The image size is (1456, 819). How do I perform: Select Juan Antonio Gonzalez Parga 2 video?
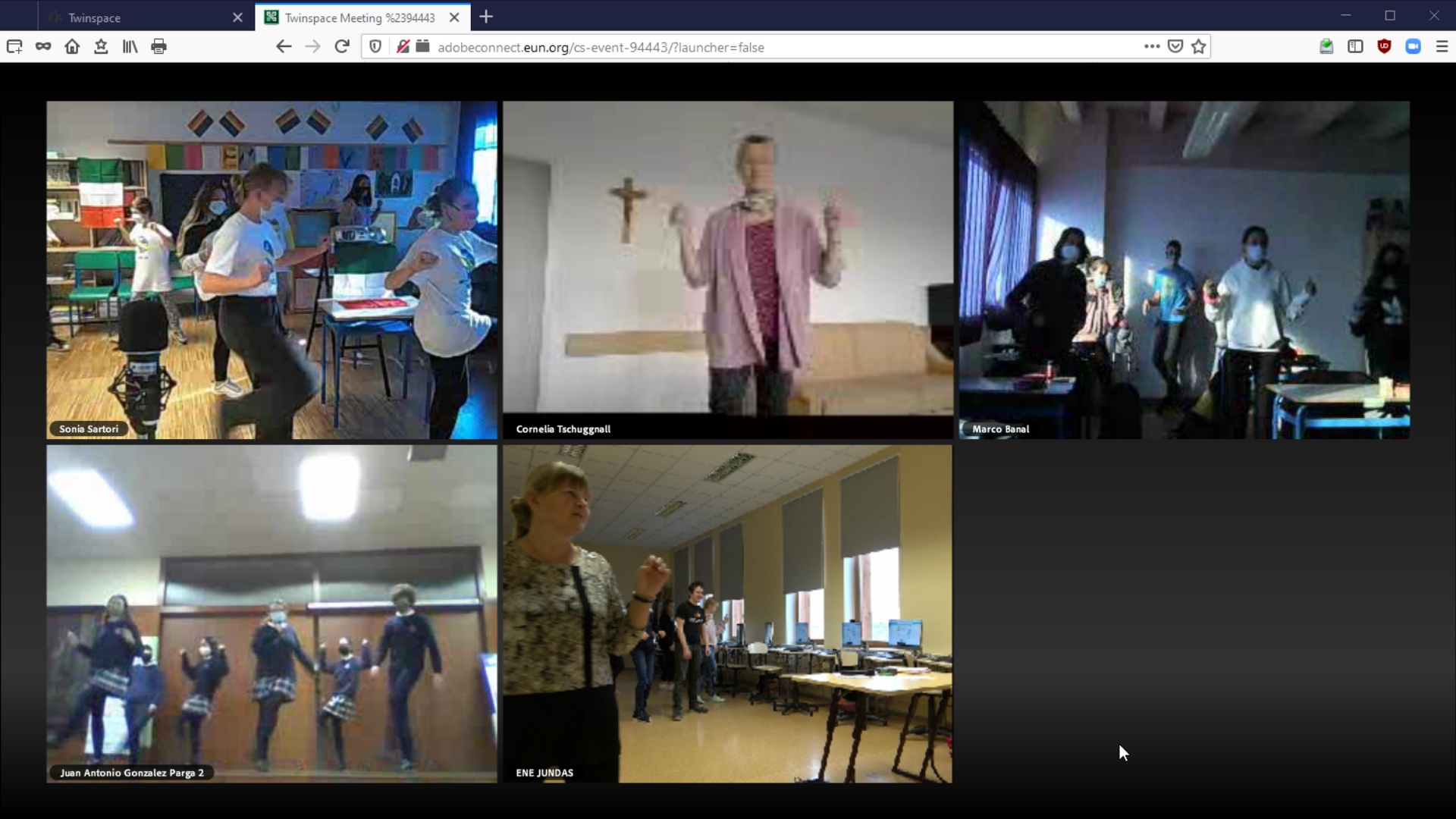[x=271, y=613]
